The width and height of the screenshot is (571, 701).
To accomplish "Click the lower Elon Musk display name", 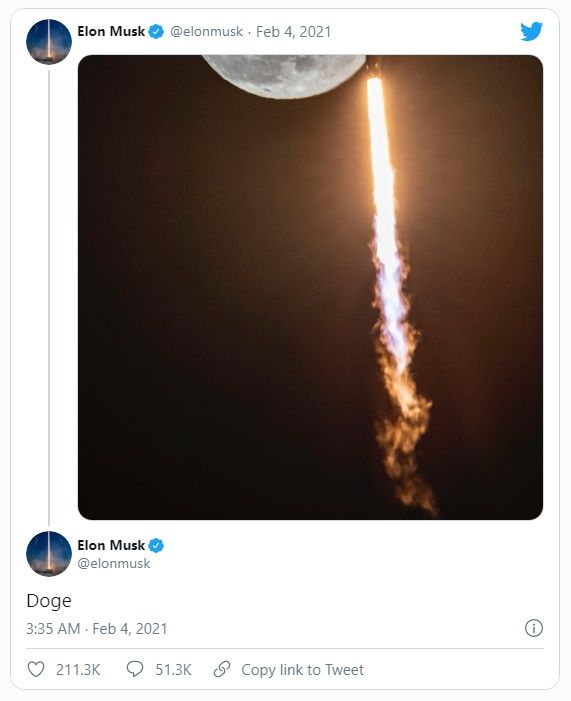I will tap(111, 545).
